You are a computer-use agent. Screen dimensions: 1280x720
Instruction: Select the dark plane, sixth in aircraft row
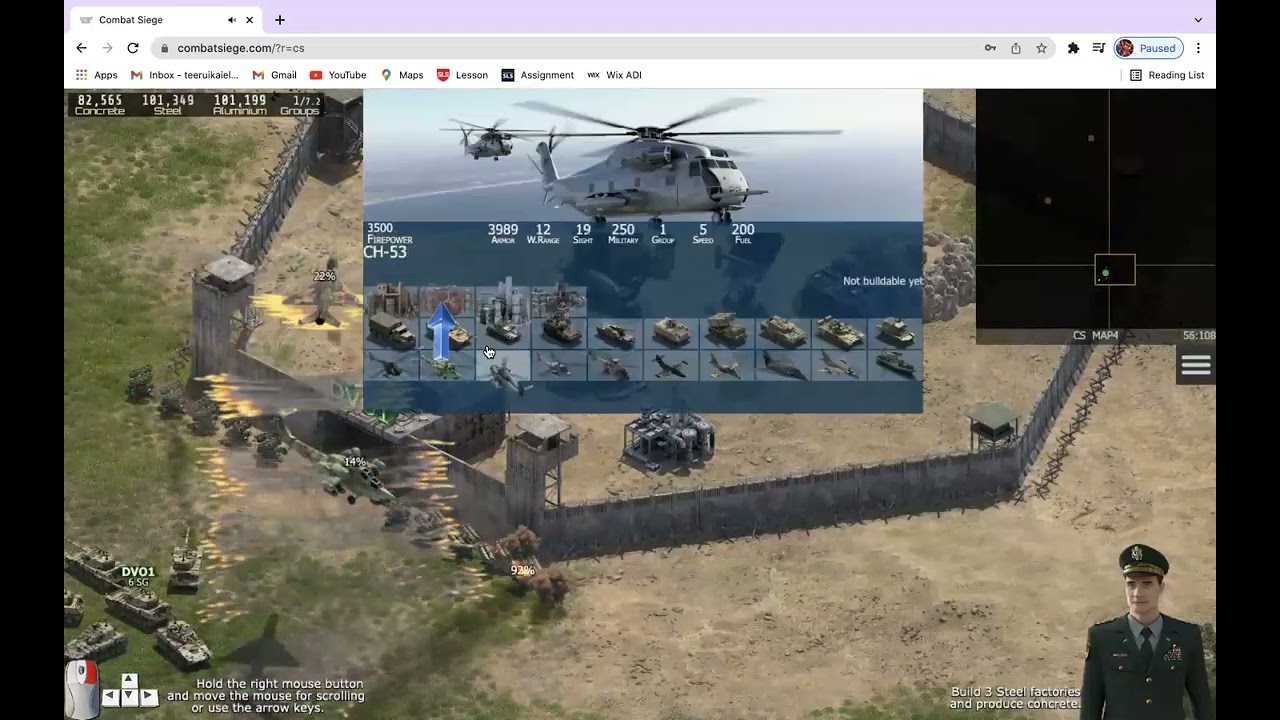coord(671,367)
